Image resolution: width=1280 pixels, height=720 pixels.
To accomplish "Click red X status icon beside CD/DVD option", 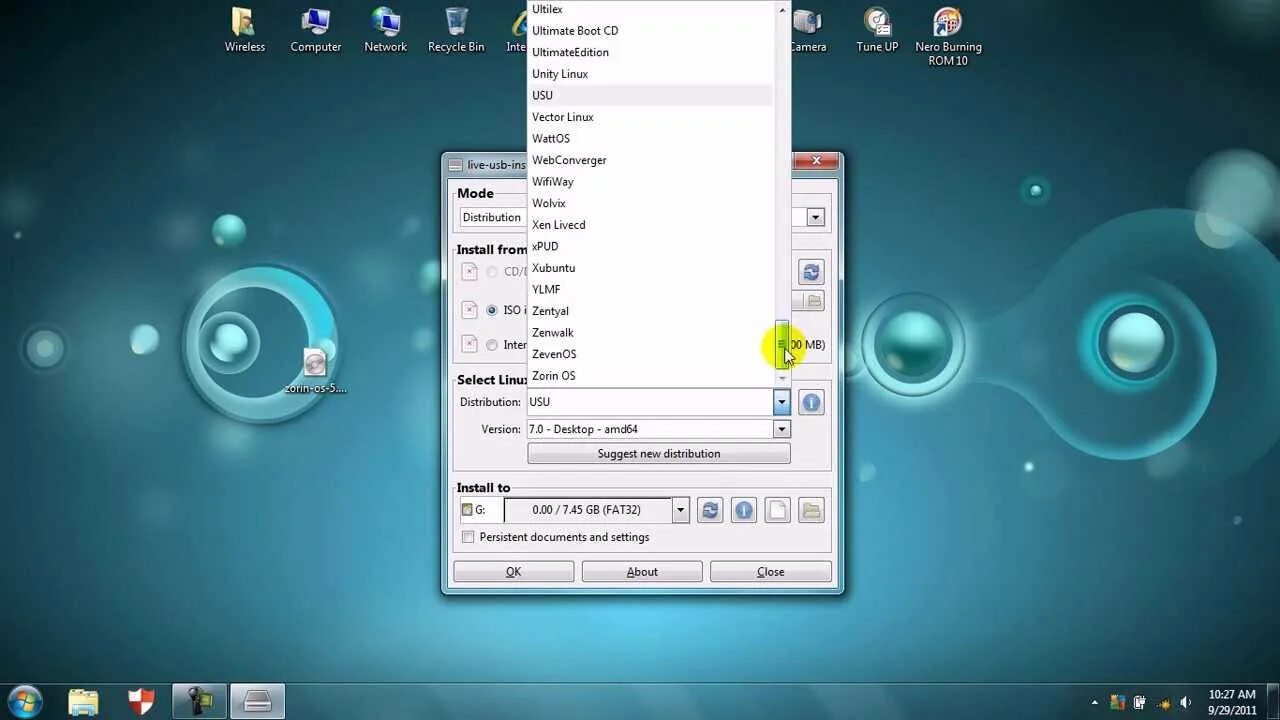I will pos(469,272).
